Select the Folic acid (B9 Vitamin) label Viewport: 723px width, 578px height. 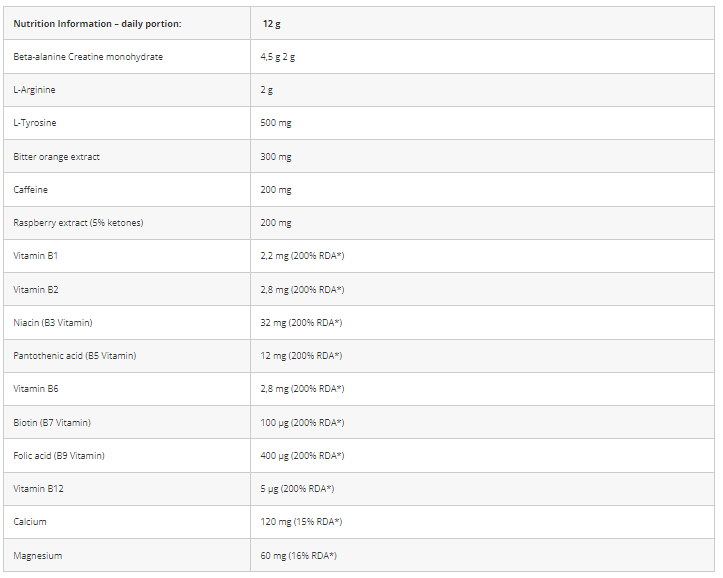click(59, 456)
